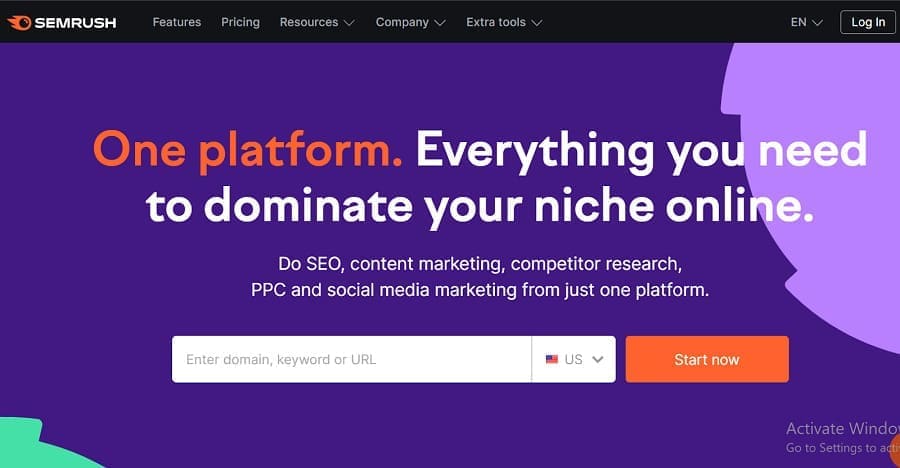This screenshot has width=900, height=468.
Task: Click the SEMRUSH wordmark text
Action: click(75, 22)
